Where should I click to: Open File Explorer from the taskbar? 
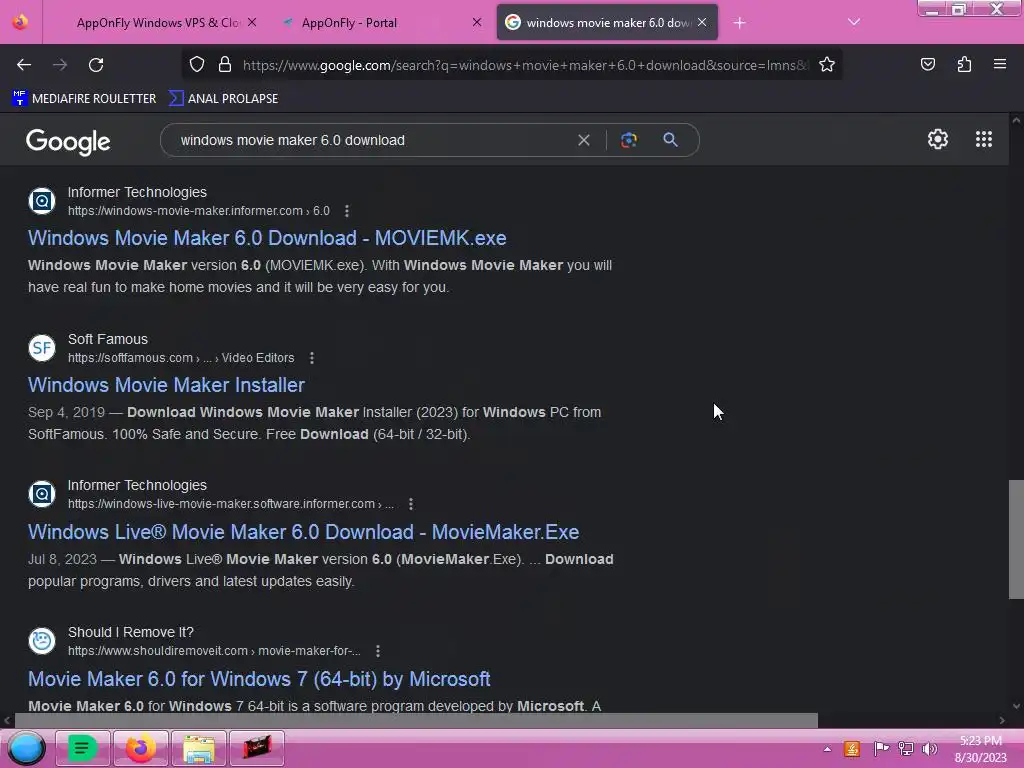(199, 748)
